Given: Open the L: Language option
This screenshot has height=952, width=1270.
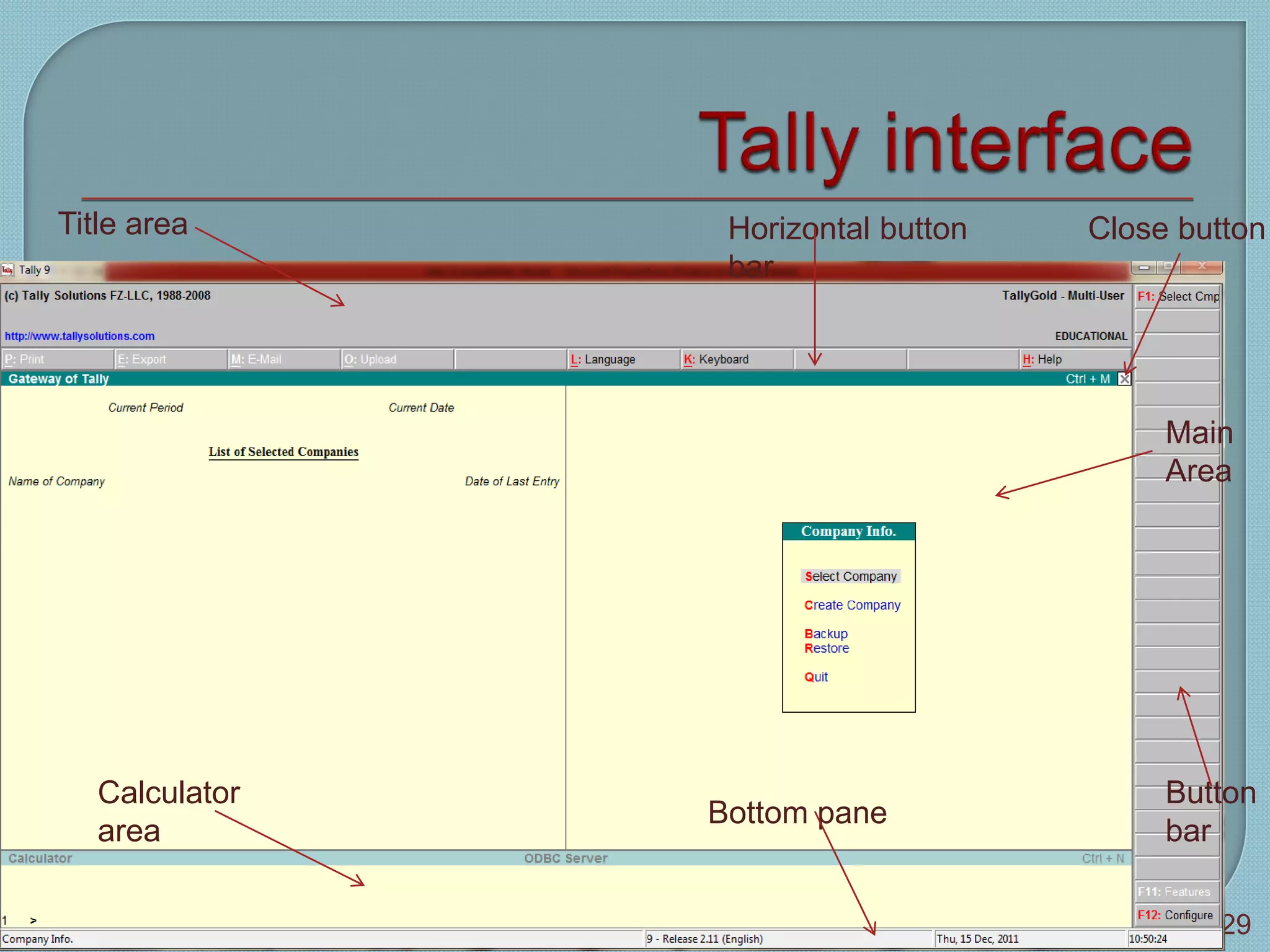Looking at the screenshot, I should click(623, 359).
